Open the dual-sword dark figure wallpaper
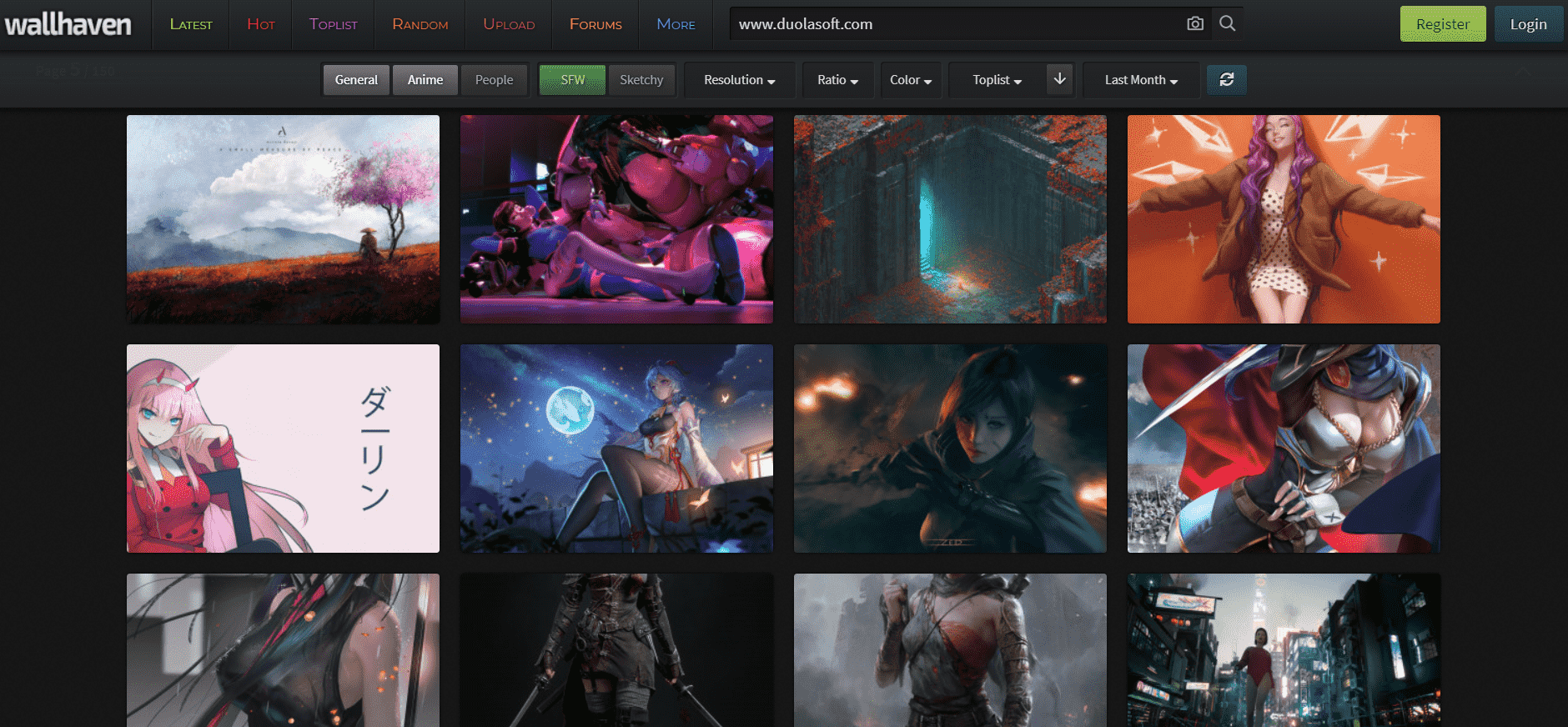The width and height of the screenshot is (1568, 727). click(616, 650)
